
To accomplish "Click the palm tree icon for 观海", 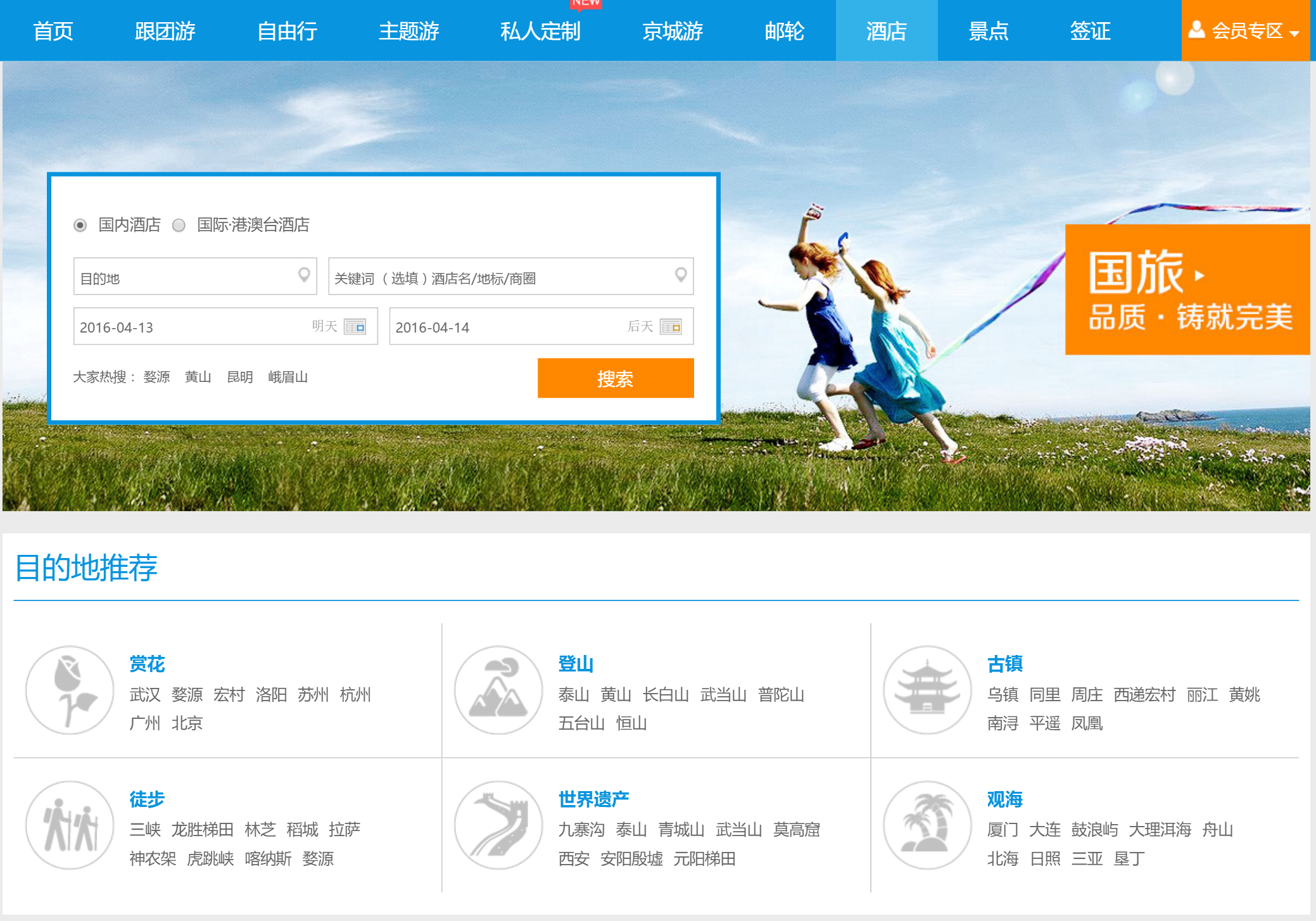I will click(x=927, y=825).
